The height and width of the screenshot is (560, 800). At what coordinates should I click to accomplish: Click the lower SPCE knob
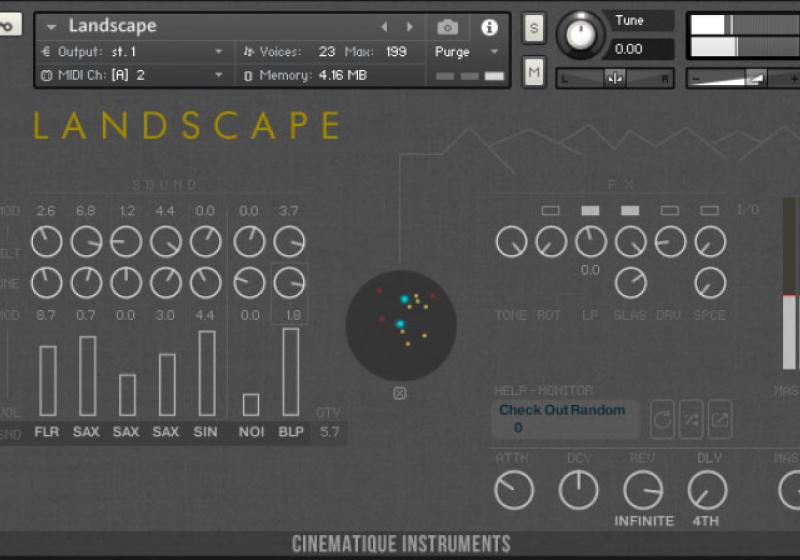(710, 283)
